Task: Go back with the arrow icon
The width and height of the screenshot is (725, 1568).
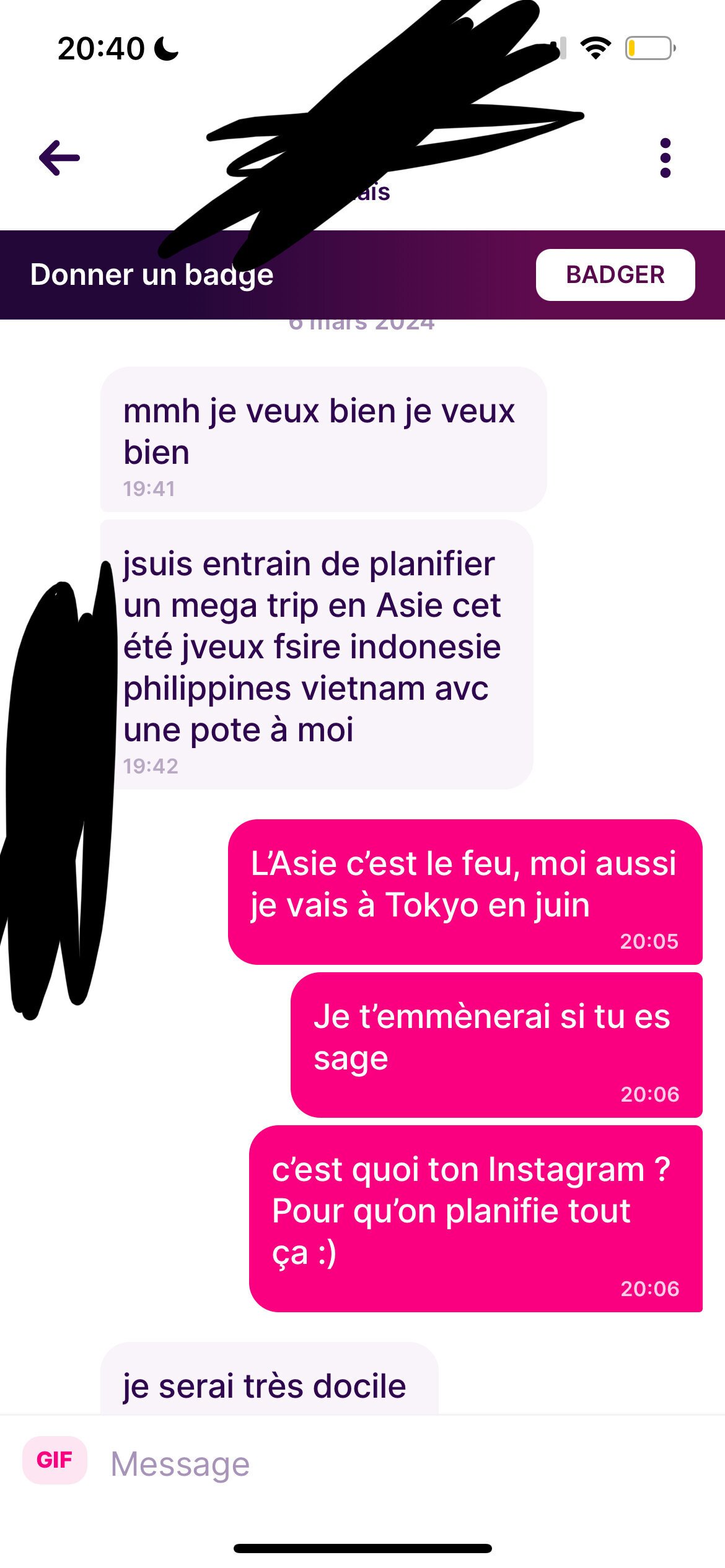Action: [59, 158]
